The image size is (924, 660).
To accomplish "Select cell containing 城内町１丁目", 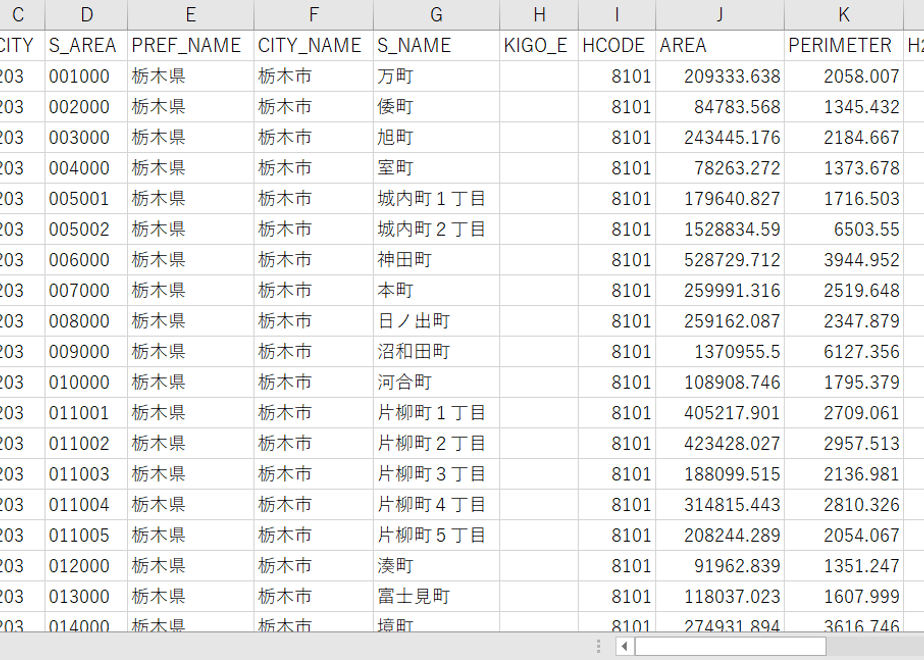I will [x=436, y=199].
